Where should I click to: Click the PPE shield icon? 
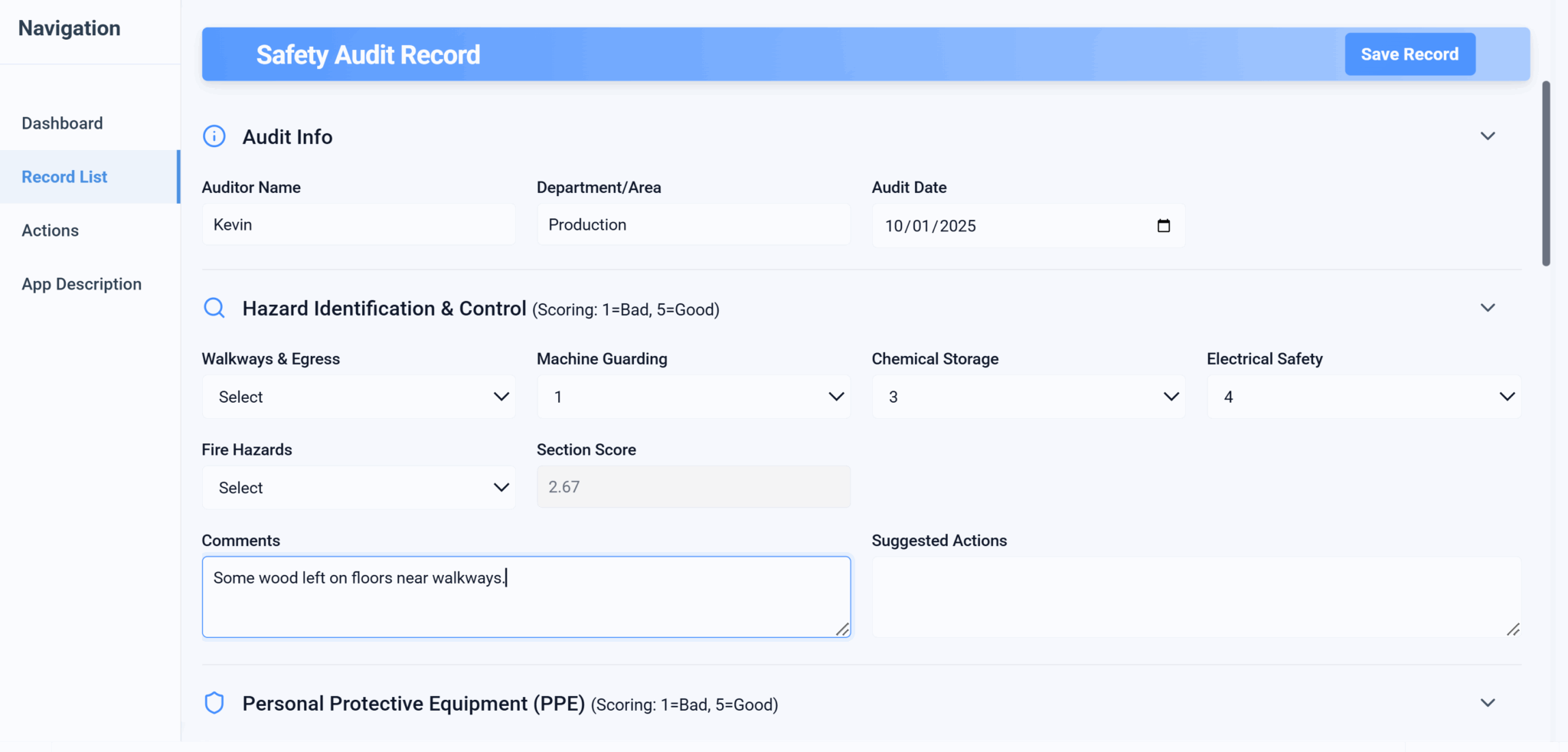pos(214,703)
